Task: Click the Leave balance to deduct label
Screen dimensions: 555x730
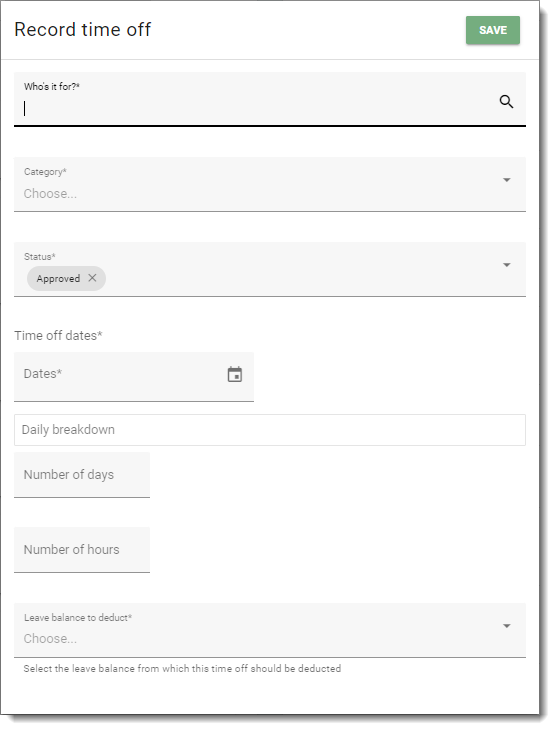Action: (78, 617)
